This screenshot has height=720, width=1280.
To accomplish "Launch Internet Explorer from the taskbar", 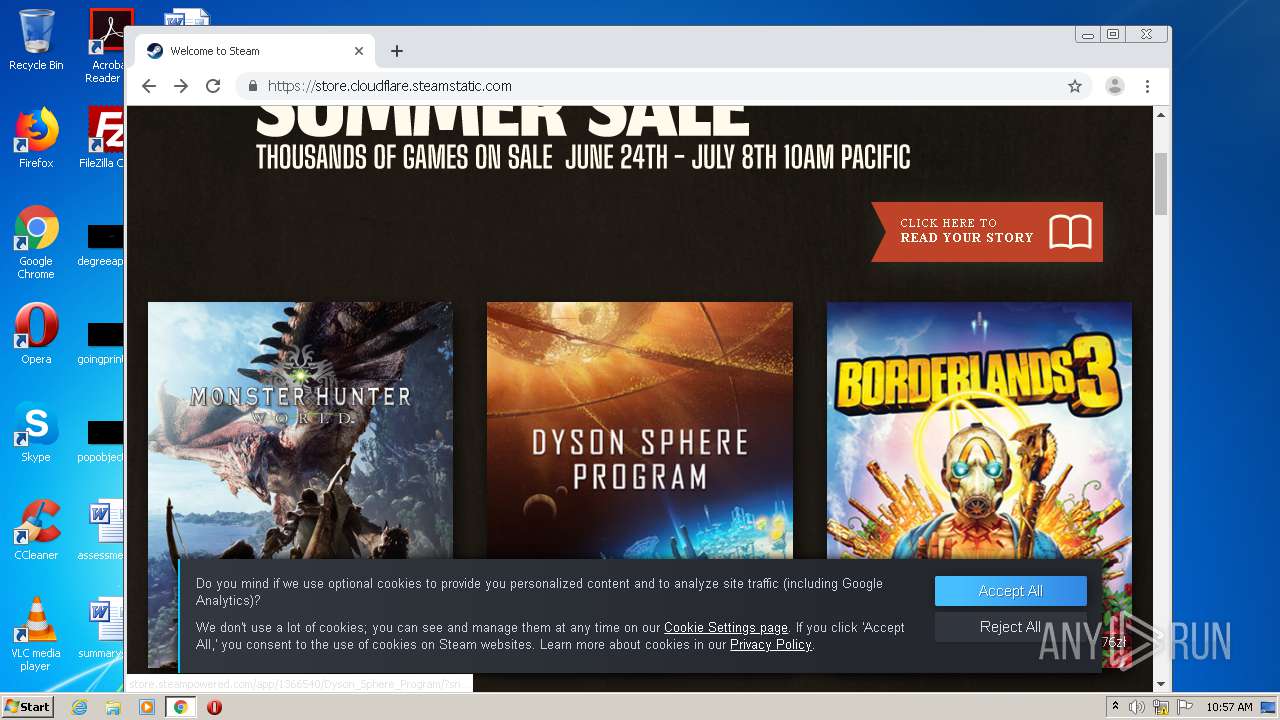I will pyautogui.click(x=79, y=707).
